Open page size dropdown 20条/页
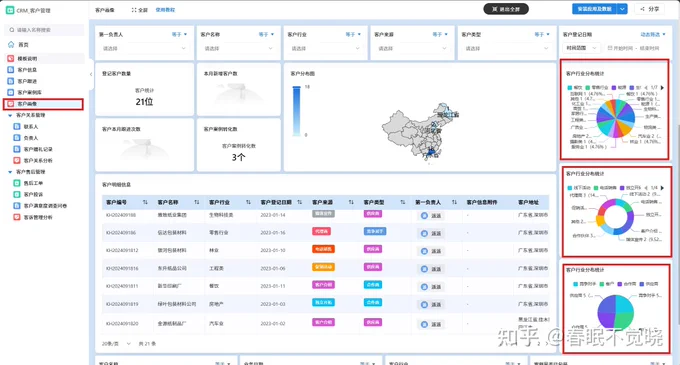 [116, 344]
